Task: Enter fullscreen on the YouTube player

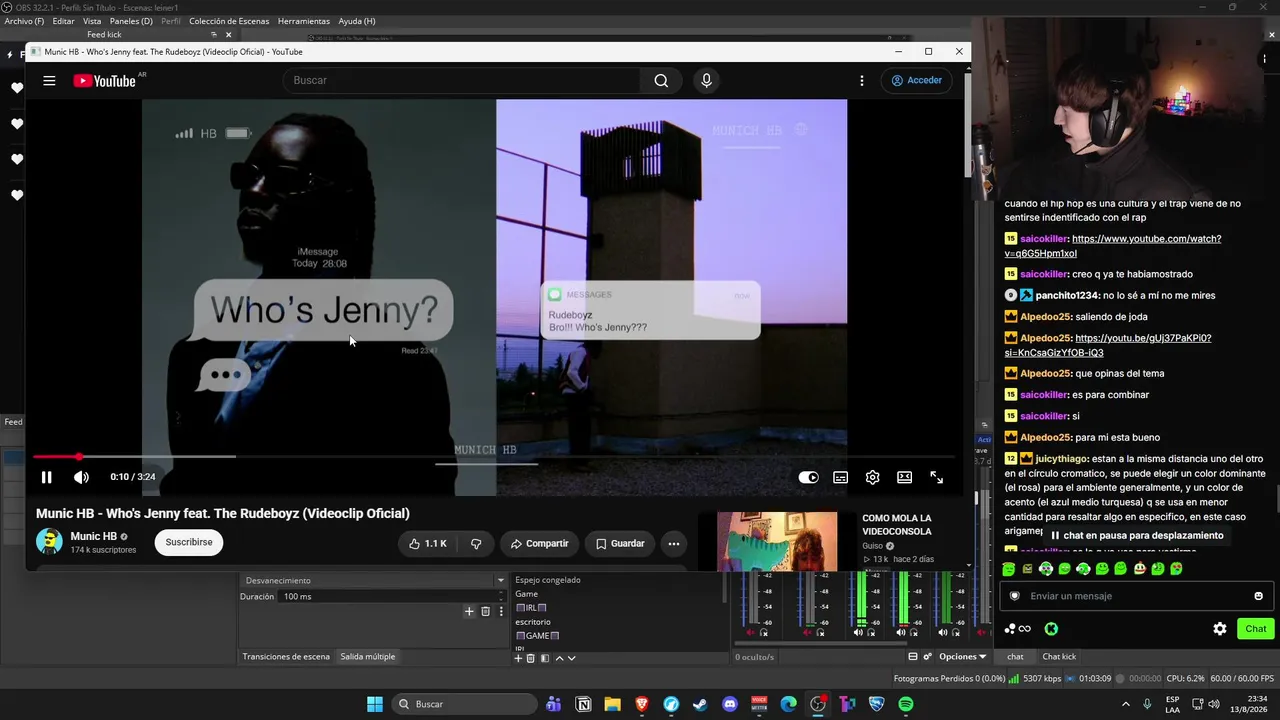Action: tap(937, 477)
